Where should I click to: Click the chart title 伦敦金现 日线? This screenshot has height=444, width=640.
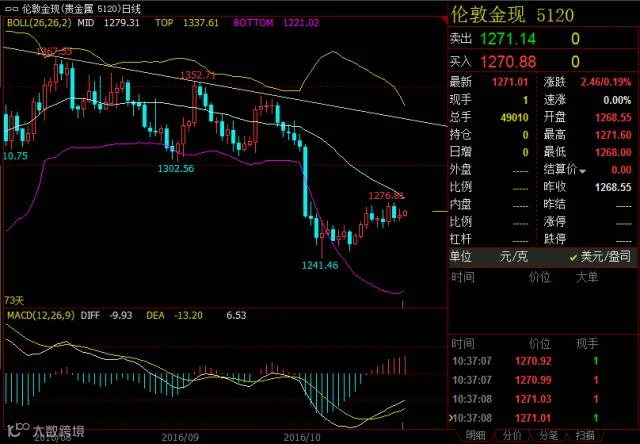coord(81,8)
